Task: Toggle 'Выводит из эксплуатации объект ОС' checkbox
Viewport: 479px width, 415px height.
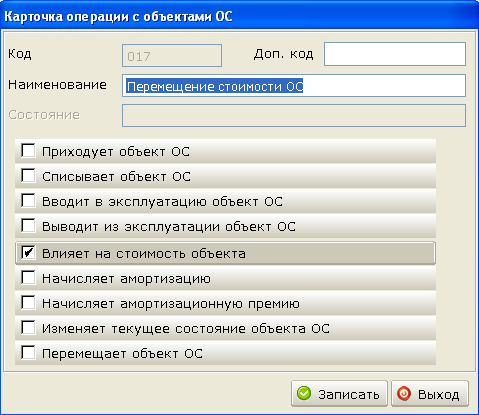Action: coord(28,225)
